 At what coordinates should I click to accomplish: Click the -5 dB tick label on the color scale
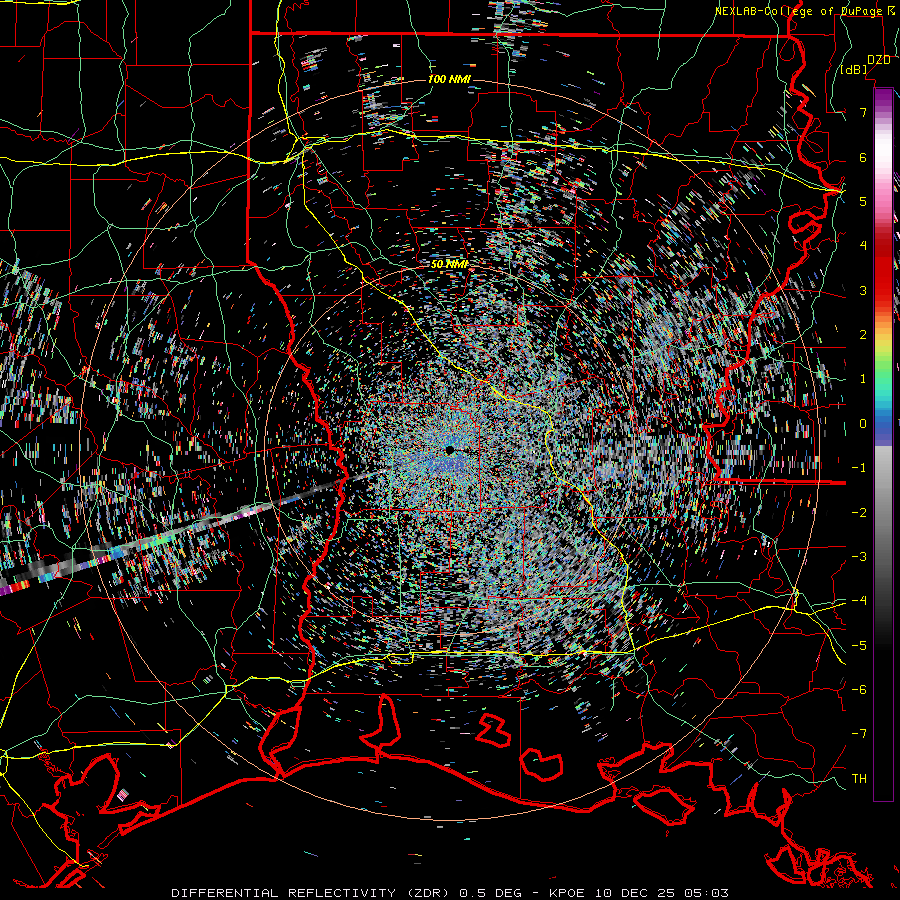coord(859,646)
